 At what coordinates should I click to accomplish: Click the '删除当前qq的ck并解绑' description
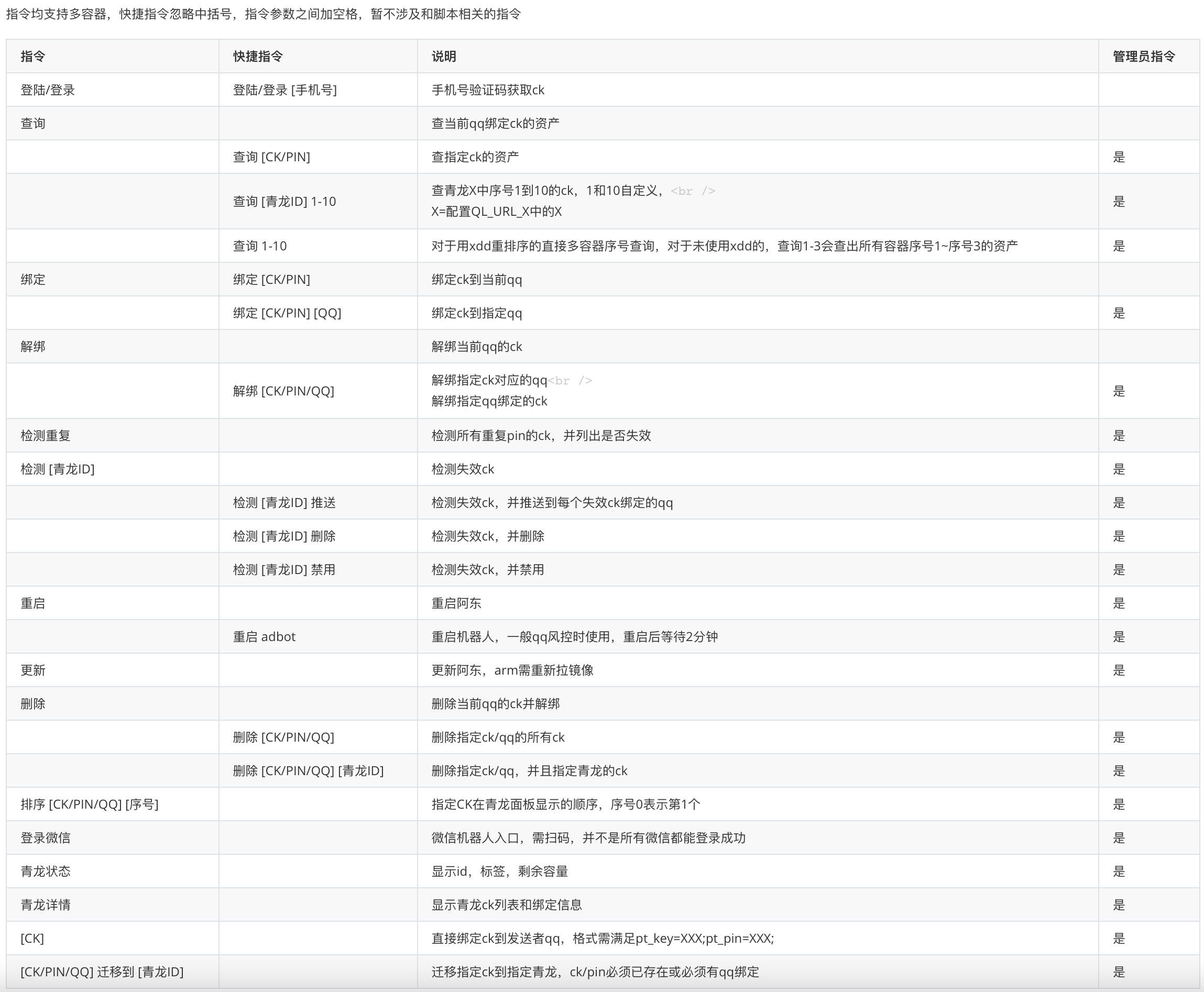(x=495, y=703)
